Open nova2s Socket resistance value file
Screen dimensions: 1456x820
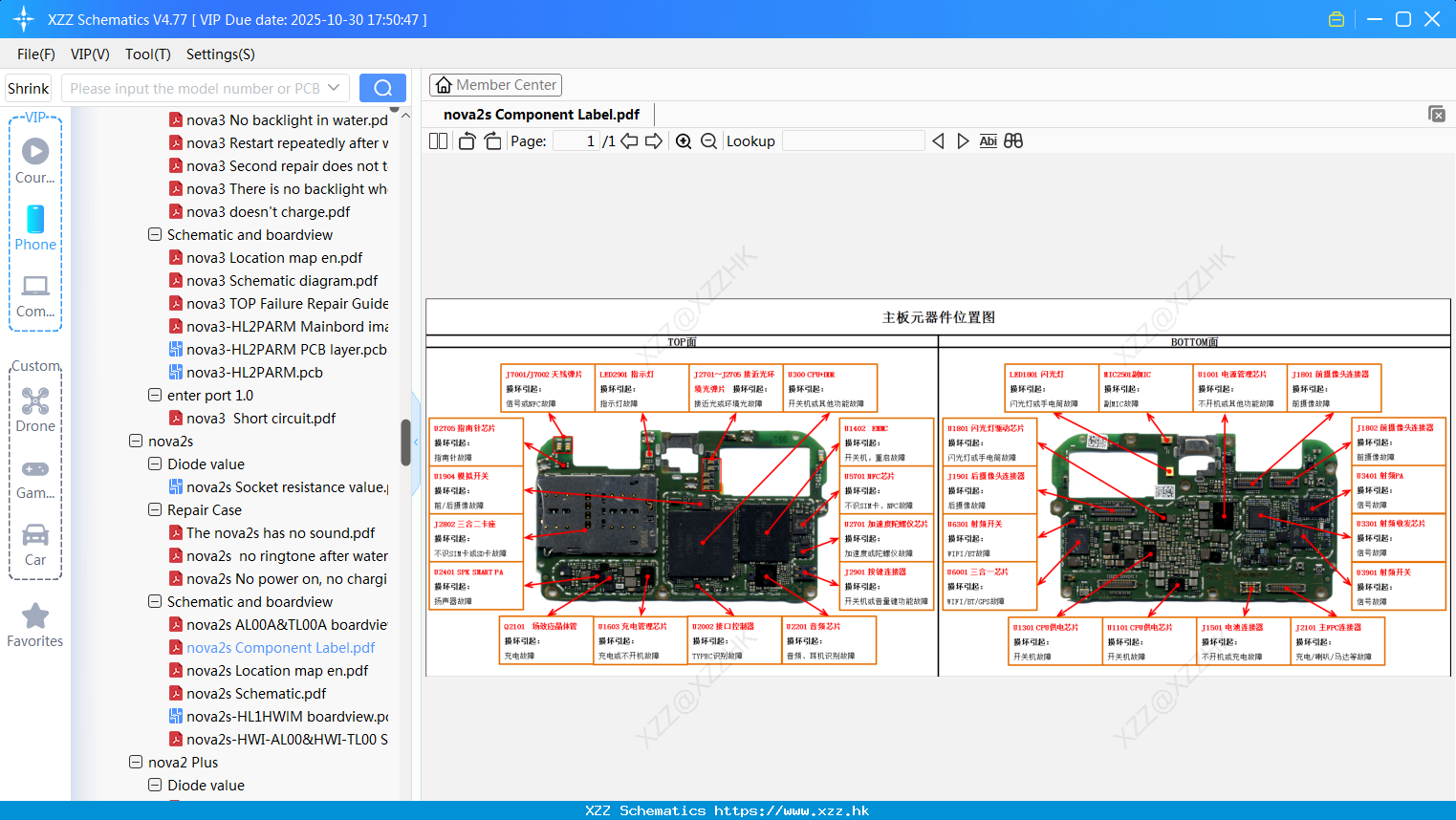[287, 487]
